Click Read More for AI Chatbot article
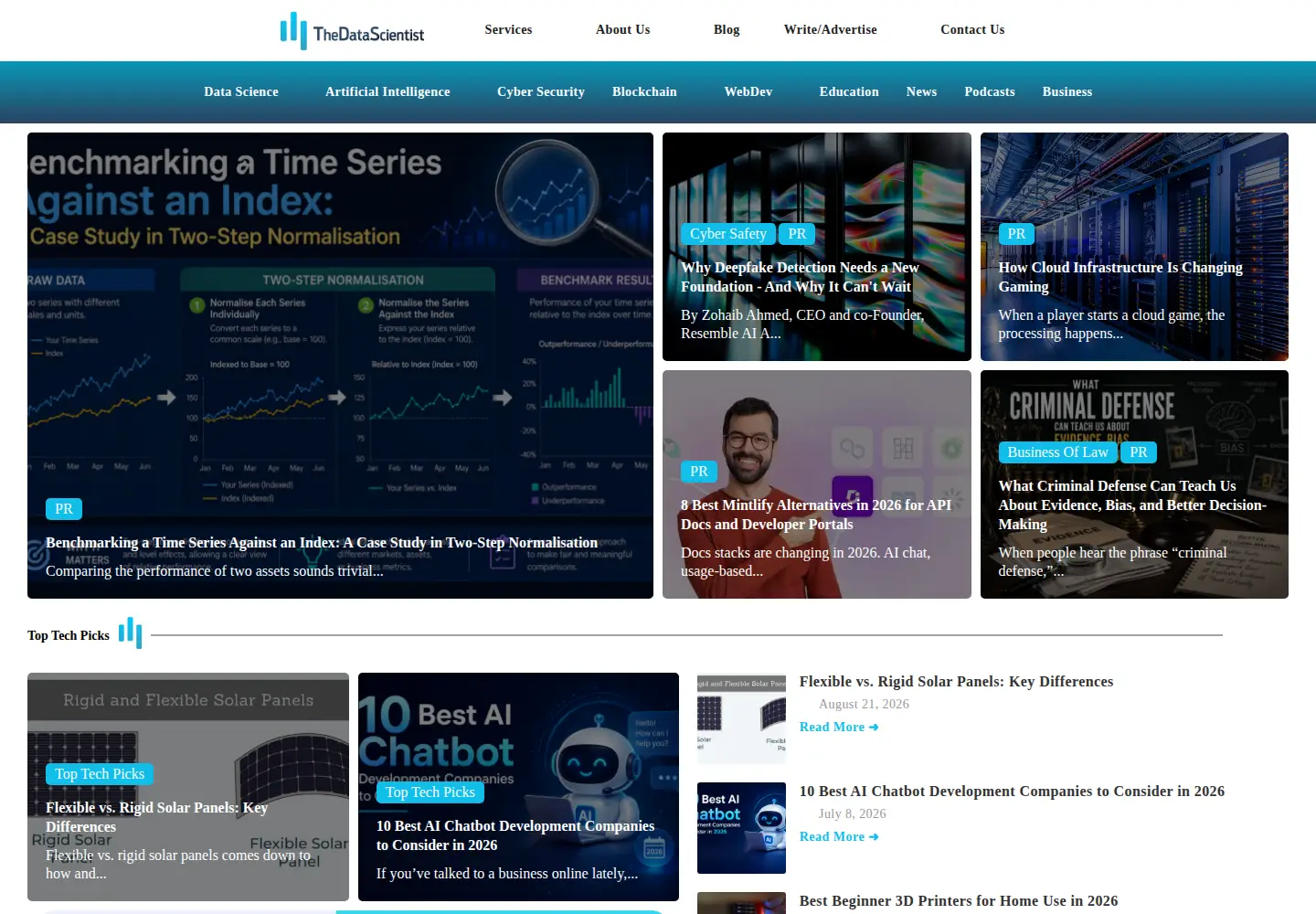Viewport: 1316px width, 914px height. (x=839, y=837)
